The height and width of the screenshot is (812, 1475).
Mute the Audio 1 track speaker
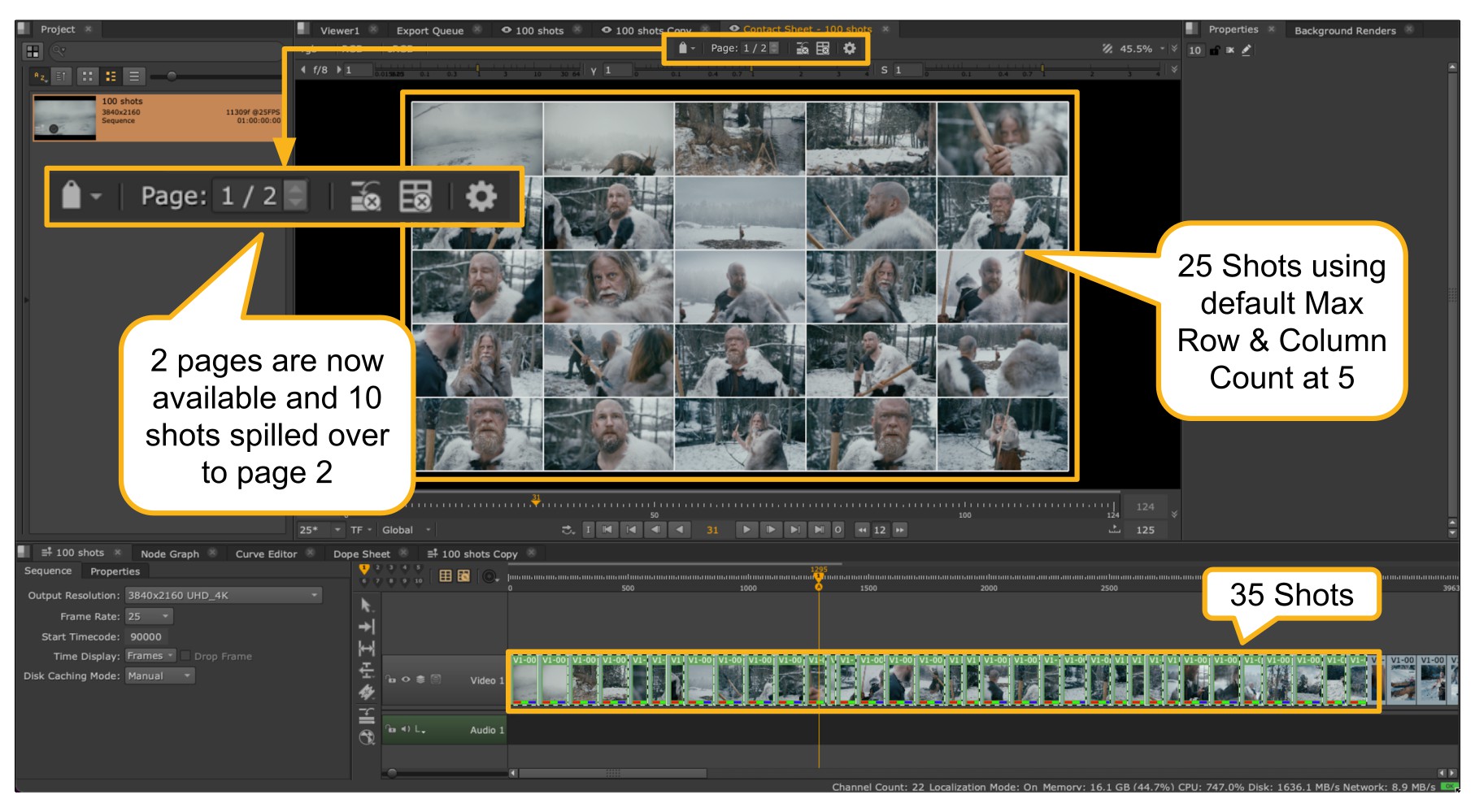[x=405, y=729]
